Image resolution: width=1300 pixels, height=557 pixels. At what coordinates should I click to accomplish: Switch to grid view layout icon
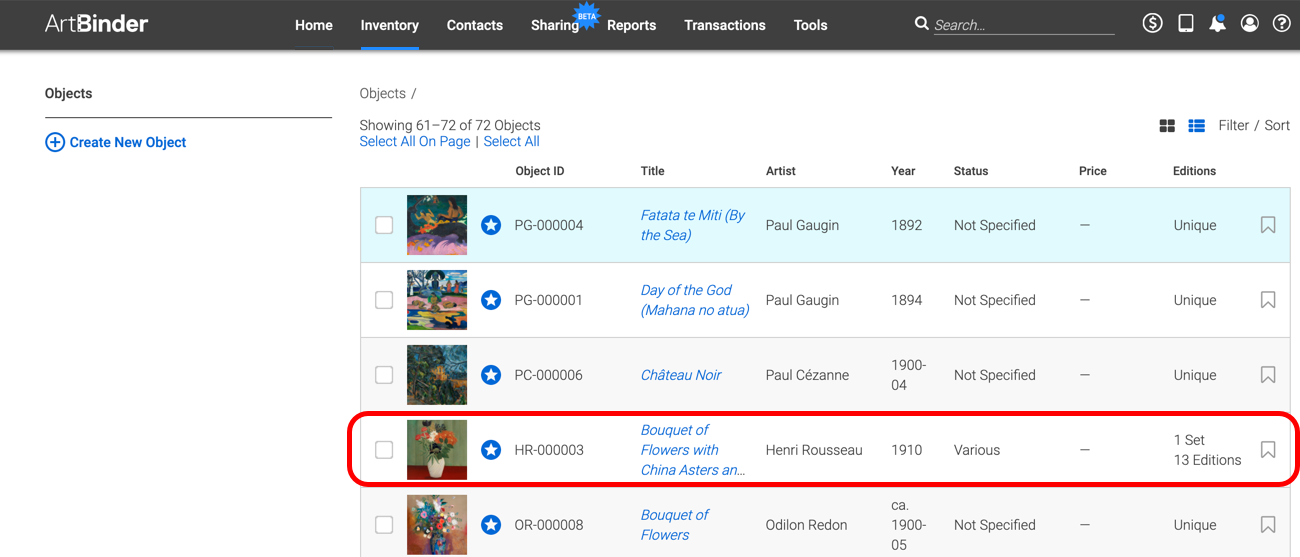[x=1167, y=126]
